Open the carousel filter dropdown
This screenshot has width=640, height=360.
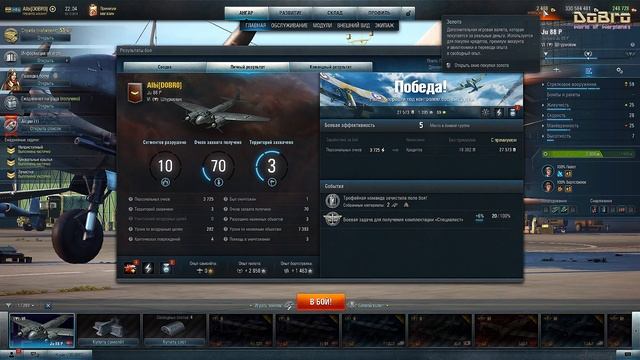point(25,306)
